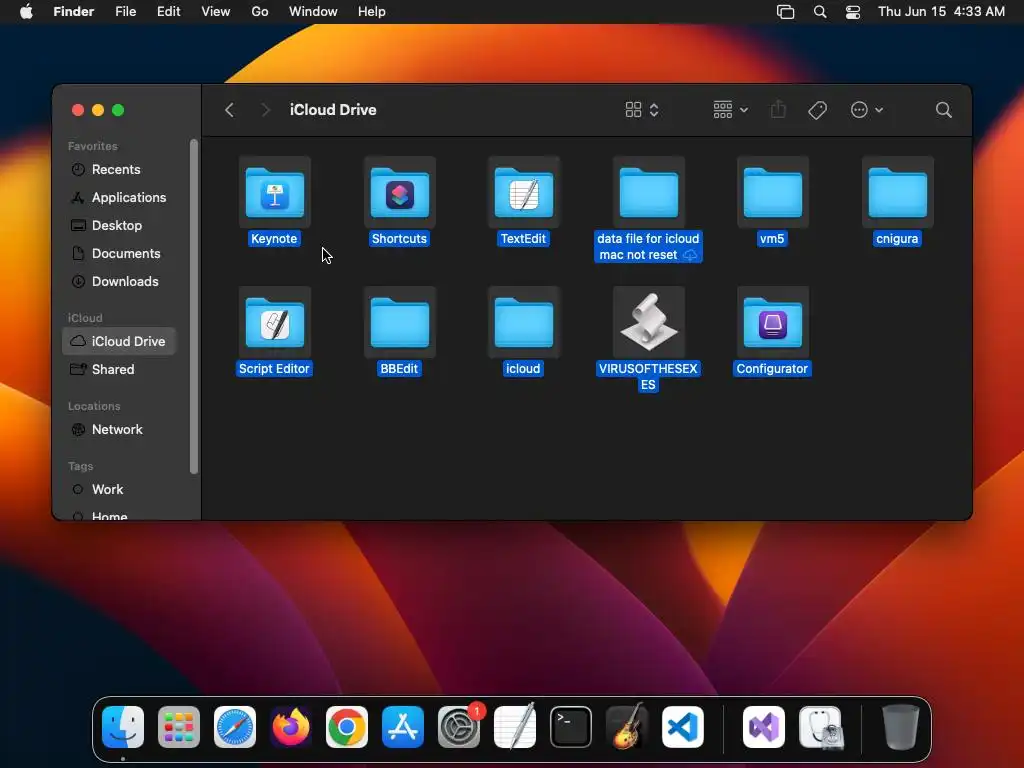Viewport: 1024px width, 768px height.
Task: Open Recents in the sidebar
Action: (118, 169)
